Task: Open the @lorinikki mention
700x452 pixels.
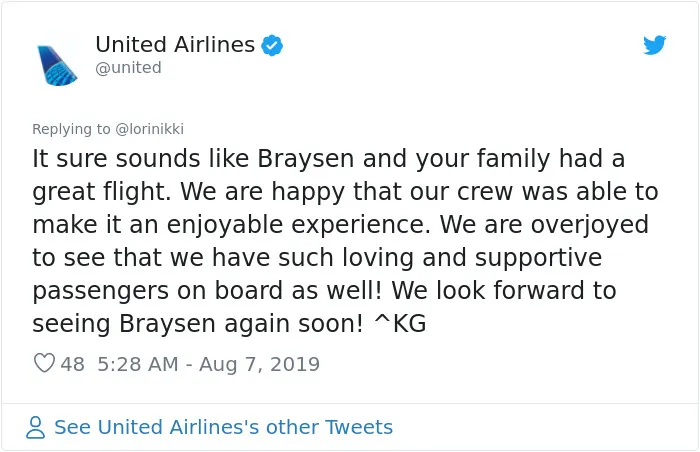Action: (x=150, y=129)
